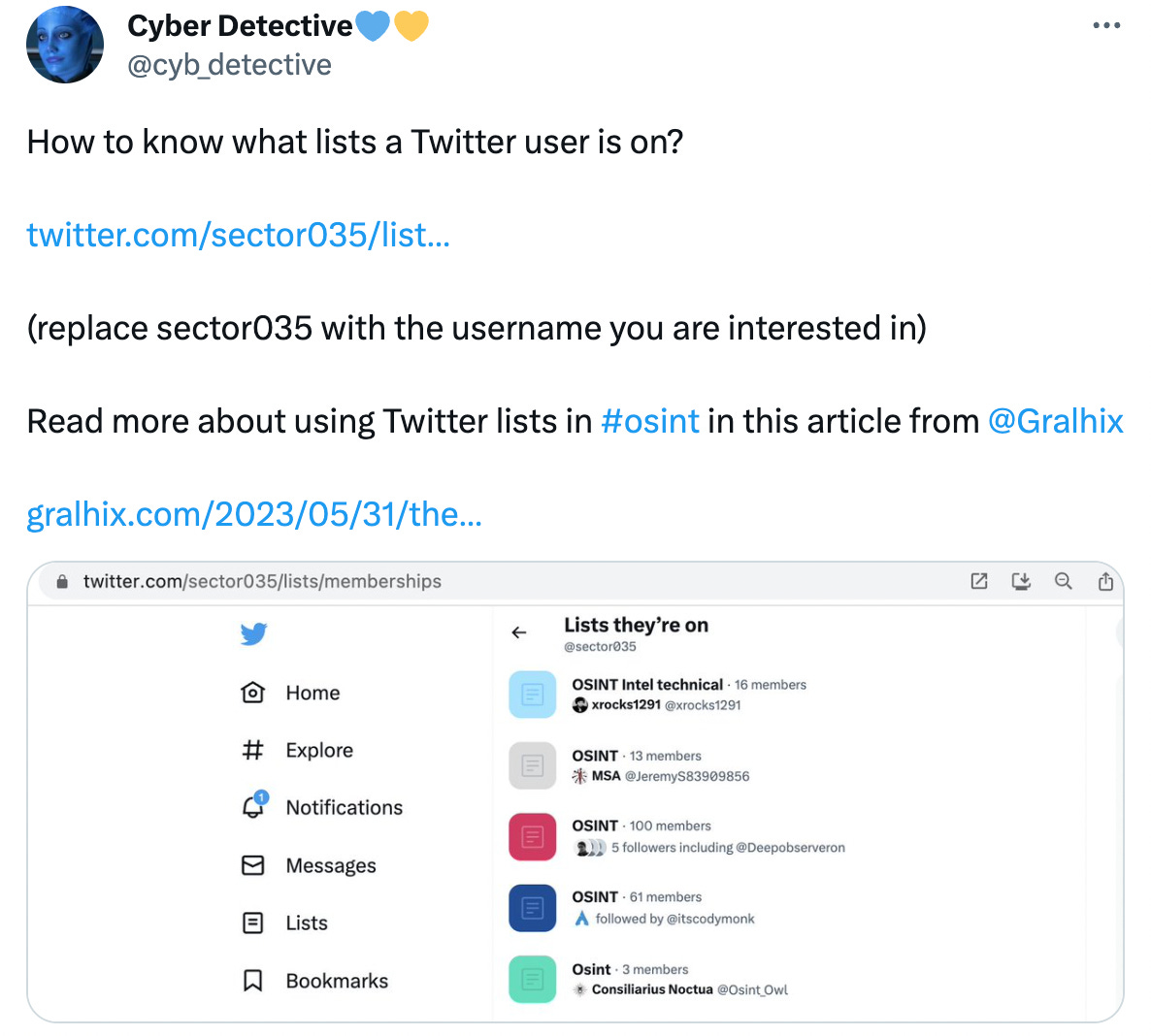
Task: Click the Notifications bell icon
Action: pyautogui.click(x=252, y=807)
